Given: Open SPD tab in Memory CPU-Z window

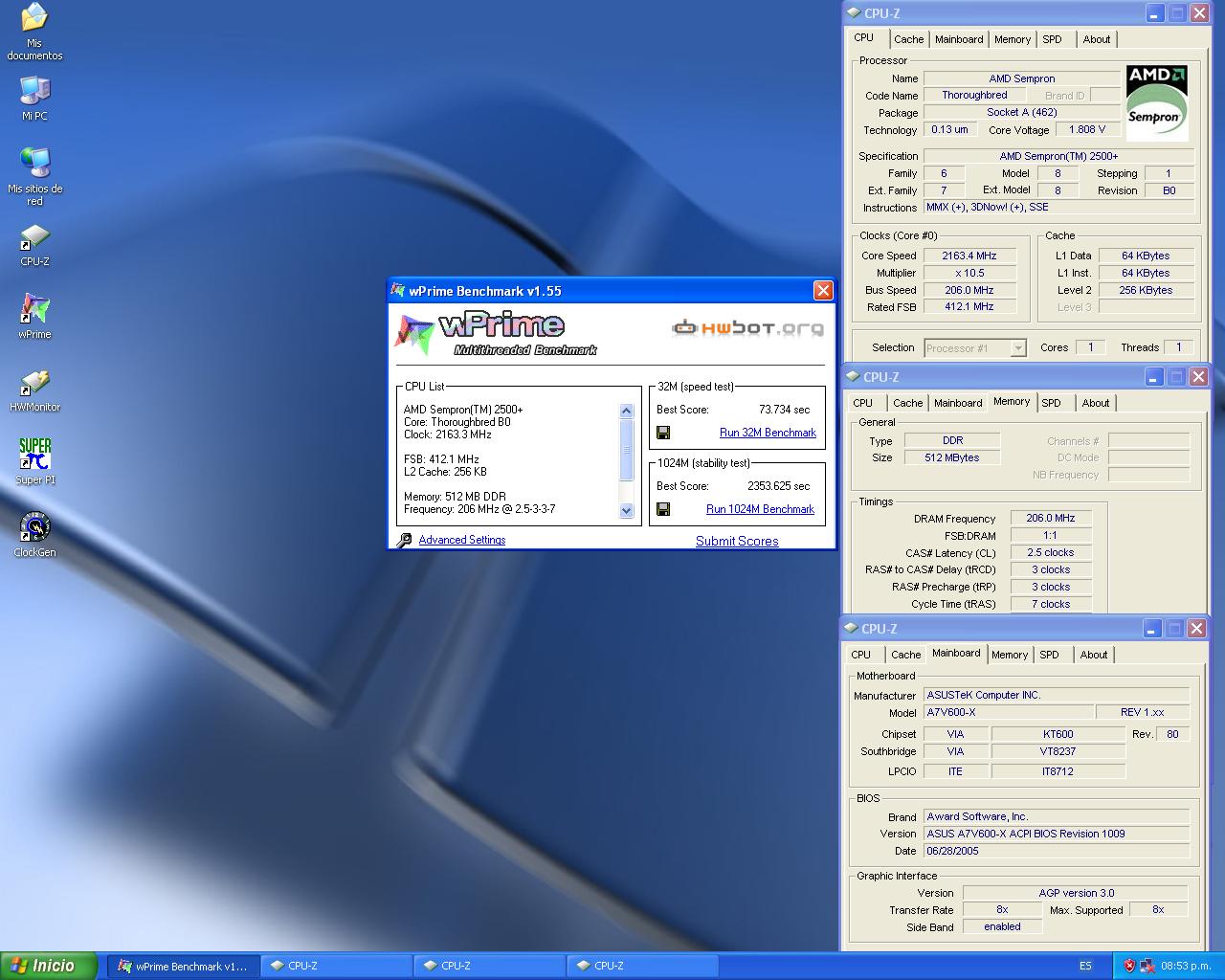Looking at the screenshot, I should pyautogui.click(x=1051, y=403).
